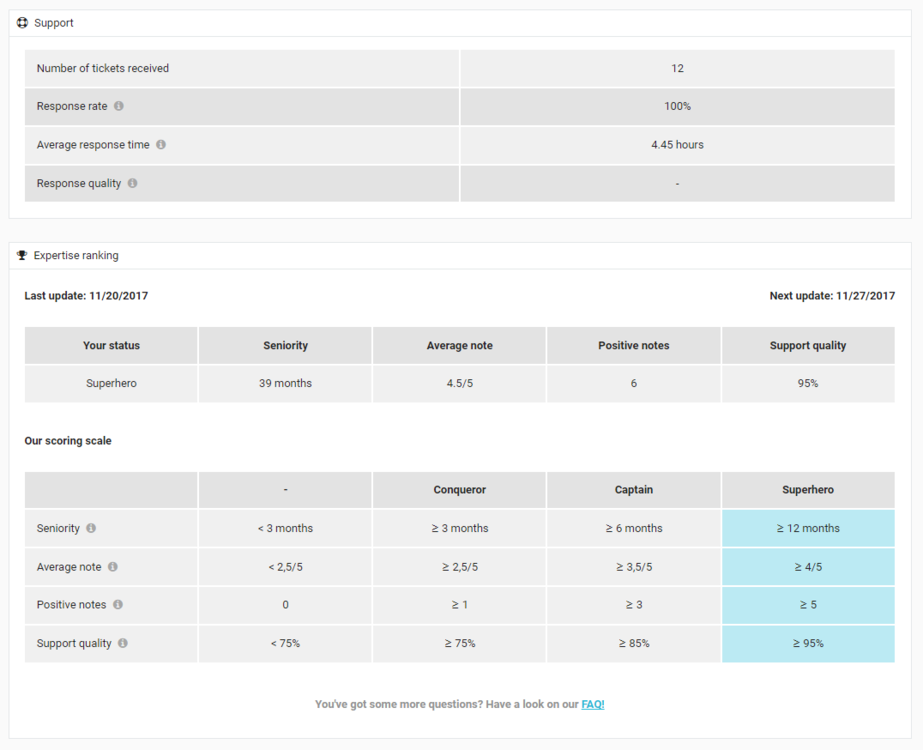Click the Superhero status value cell

pyautogui.click(x=111, y=383)
